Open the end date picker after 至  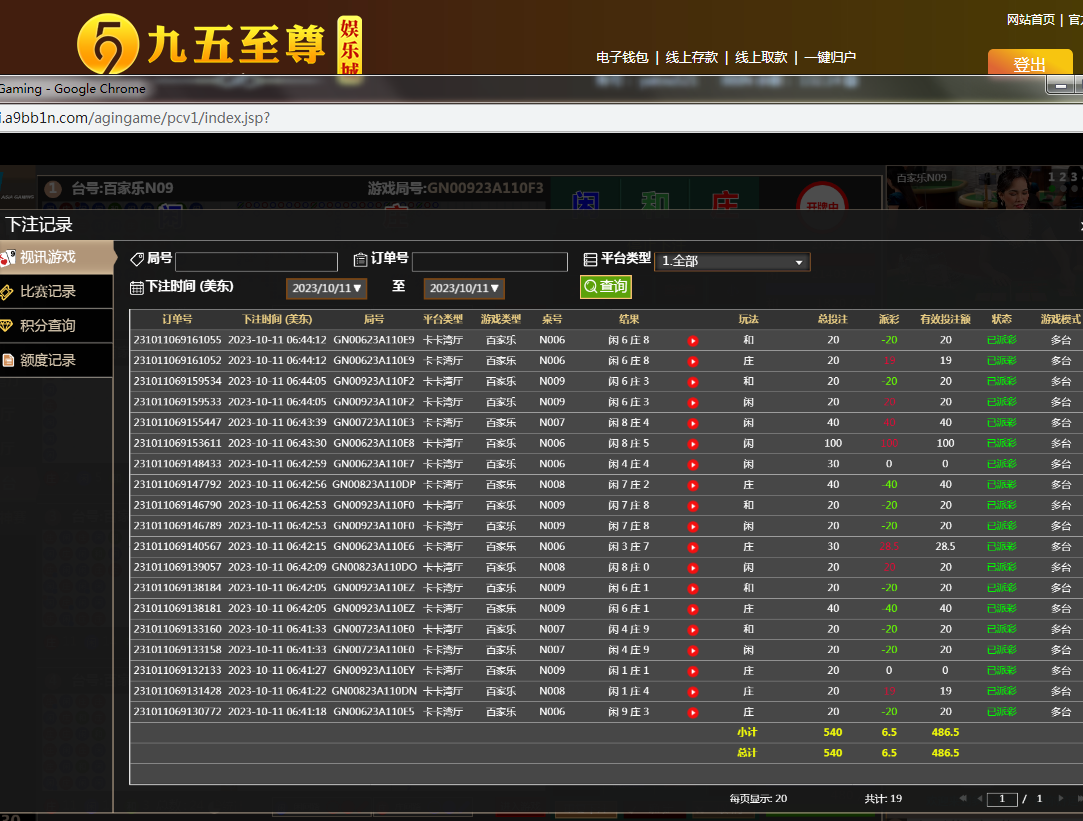[x=464, y=289]
